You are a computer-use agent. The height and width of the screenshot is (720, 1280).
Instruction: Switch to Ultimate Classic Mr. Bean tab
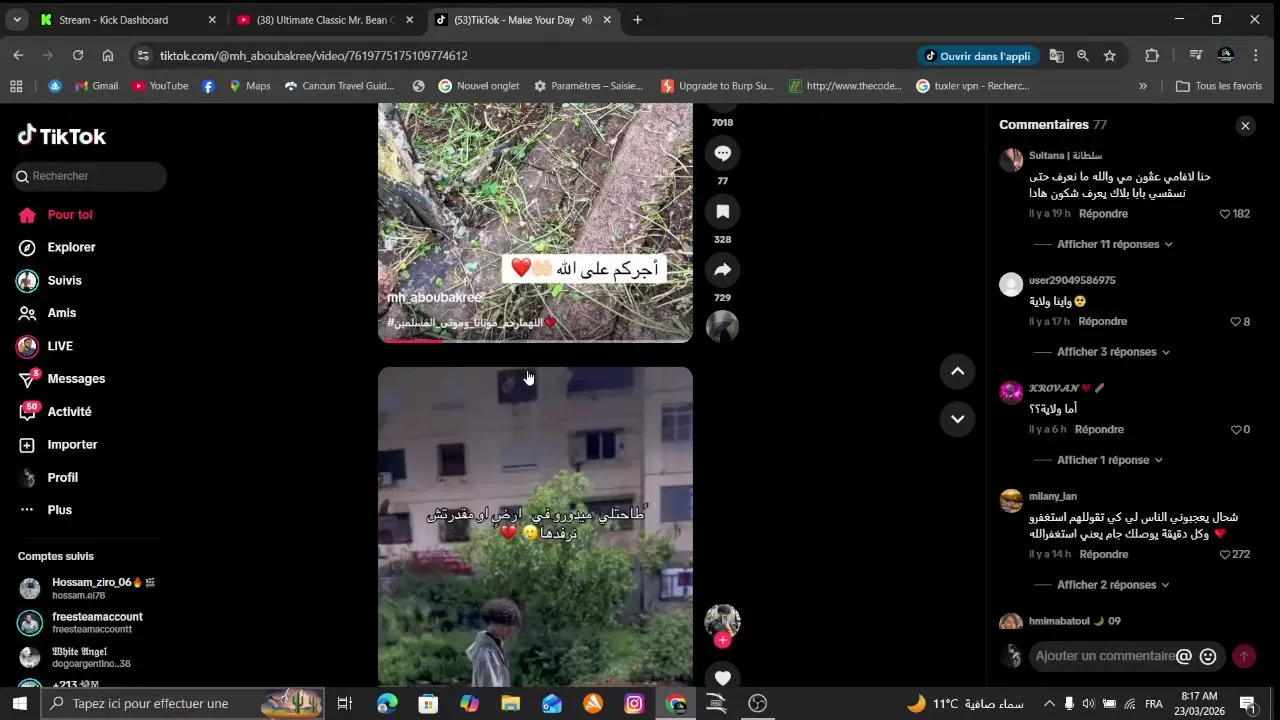326,20
